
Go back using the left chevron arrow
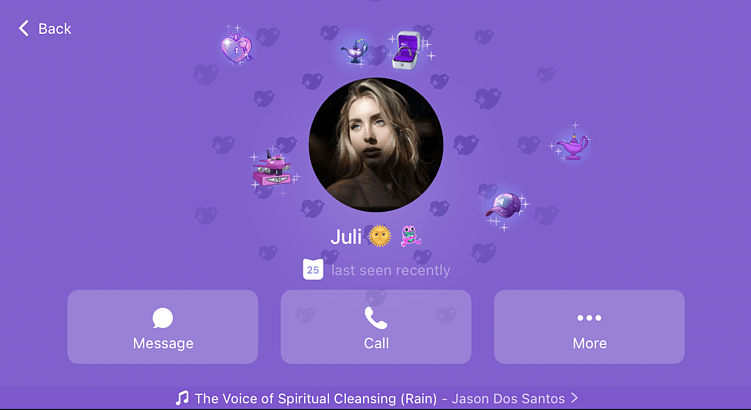tap(23, 28)
